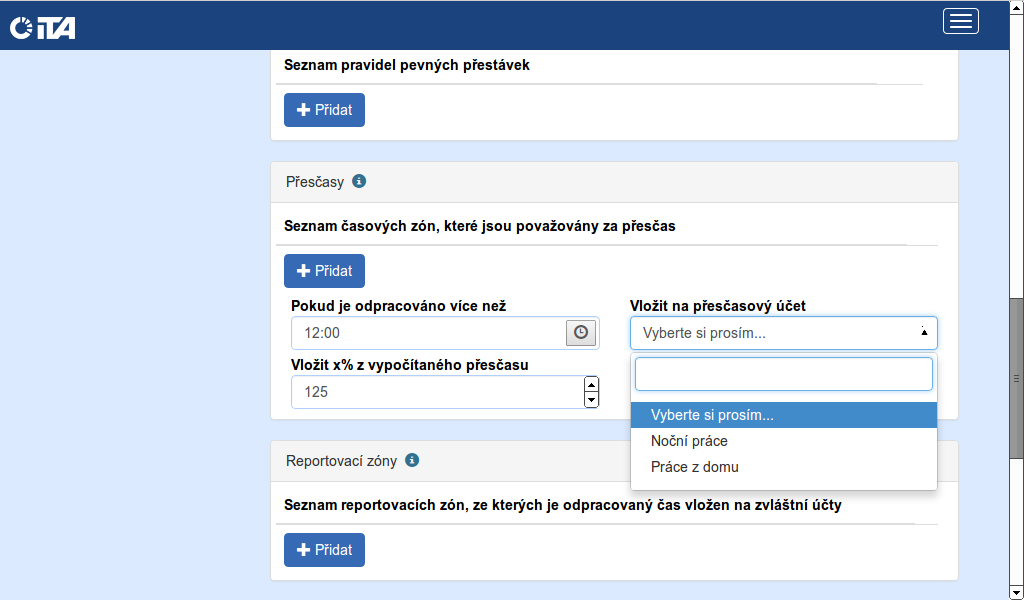1024x600 pixels.
Task: Decrease the overtime percentage with the down arrow
Action: 591,400
